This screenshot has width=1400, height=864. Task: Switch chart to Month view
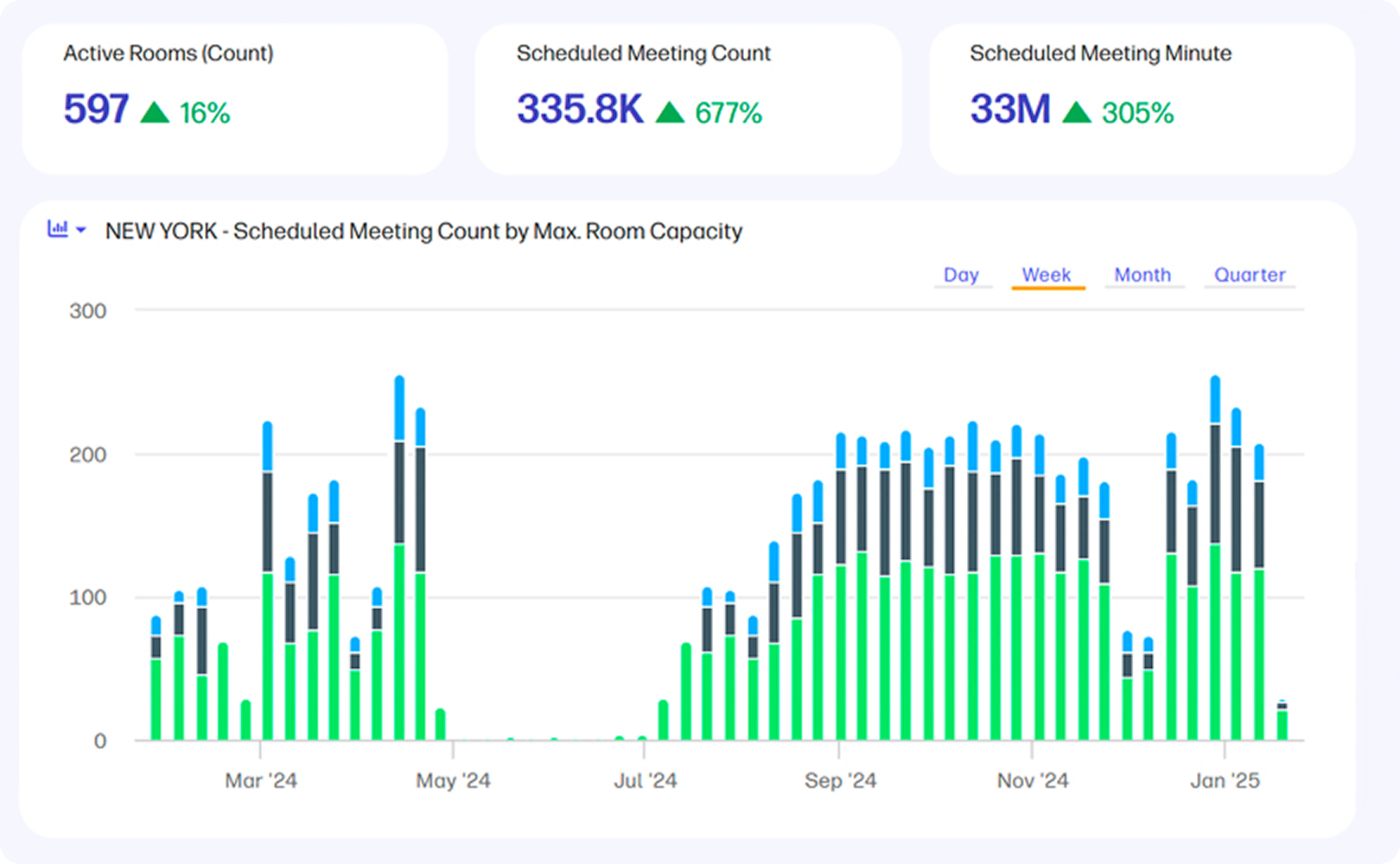pyautogui.click(x=1142, y=275)
